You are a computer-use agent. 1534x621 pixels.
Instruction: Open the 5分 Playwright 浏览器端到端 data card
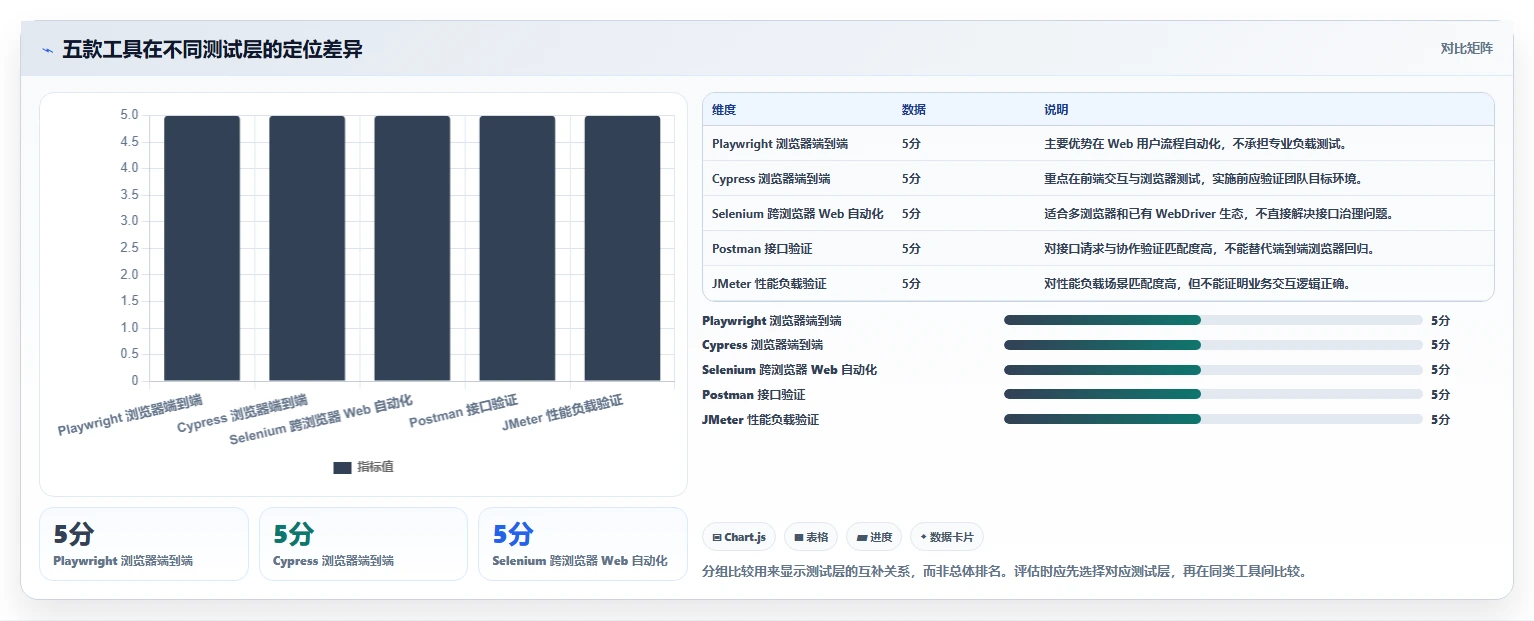click(144, 544)
